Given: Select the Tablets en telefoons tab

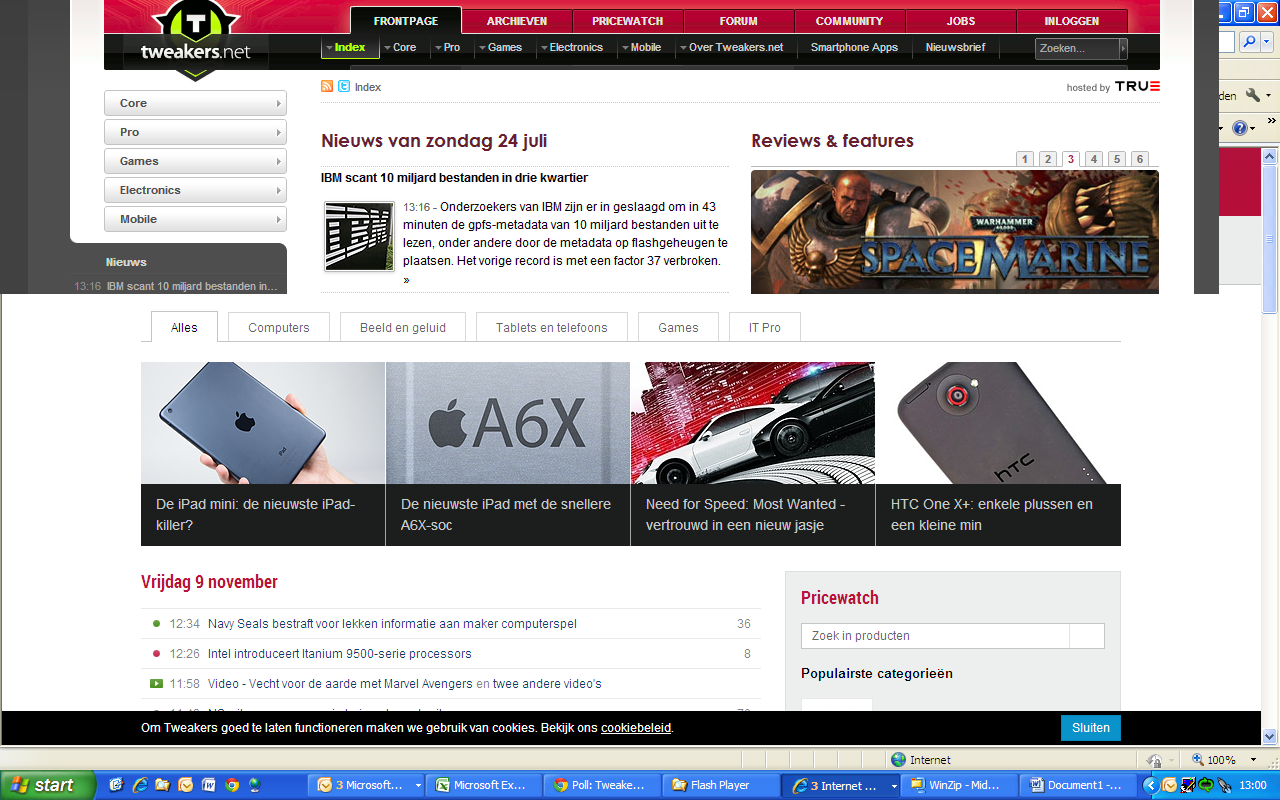Looking at the screenshot, I should tap(552, 327).
